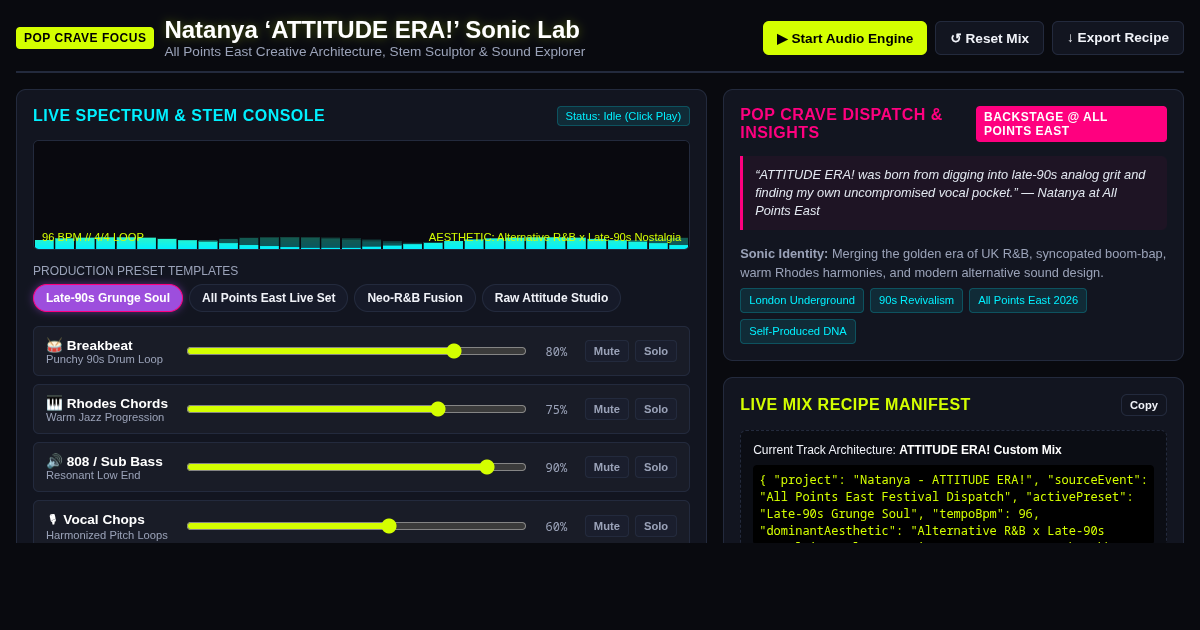Copy the live mix recipe manifest

[x=1144, y=405]
